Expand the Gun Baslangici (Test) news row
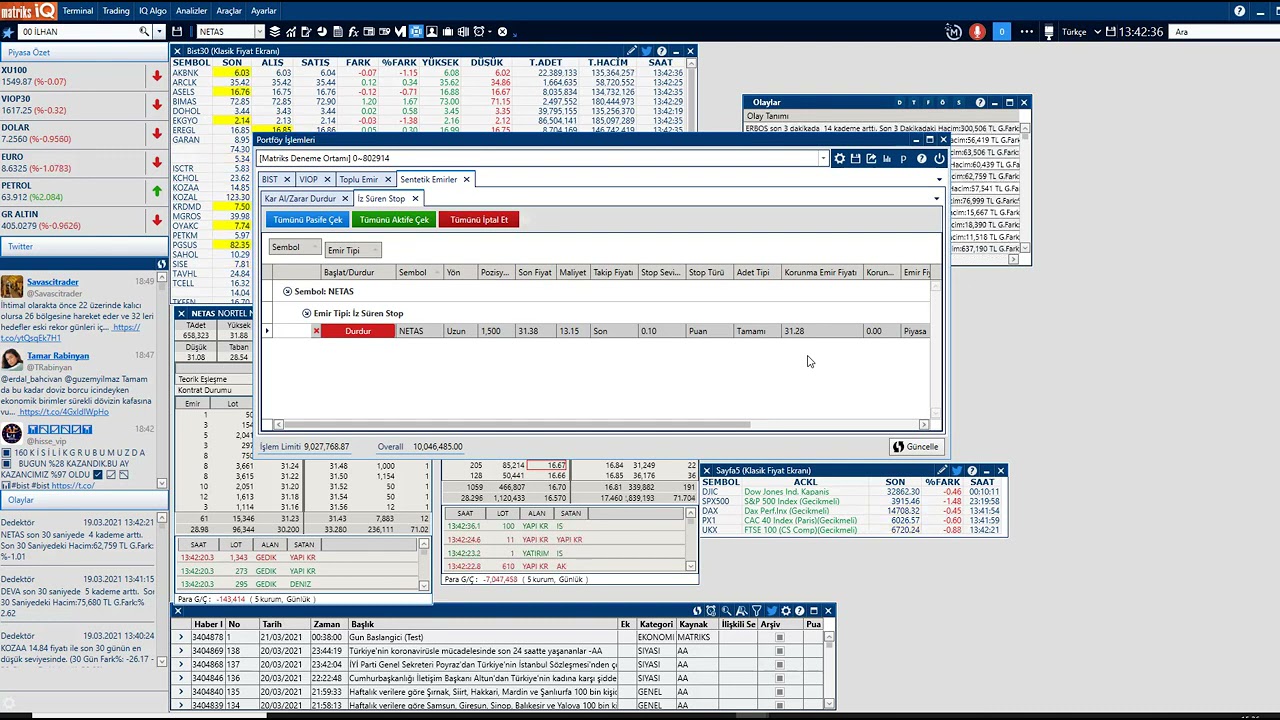 pos(181,637)
